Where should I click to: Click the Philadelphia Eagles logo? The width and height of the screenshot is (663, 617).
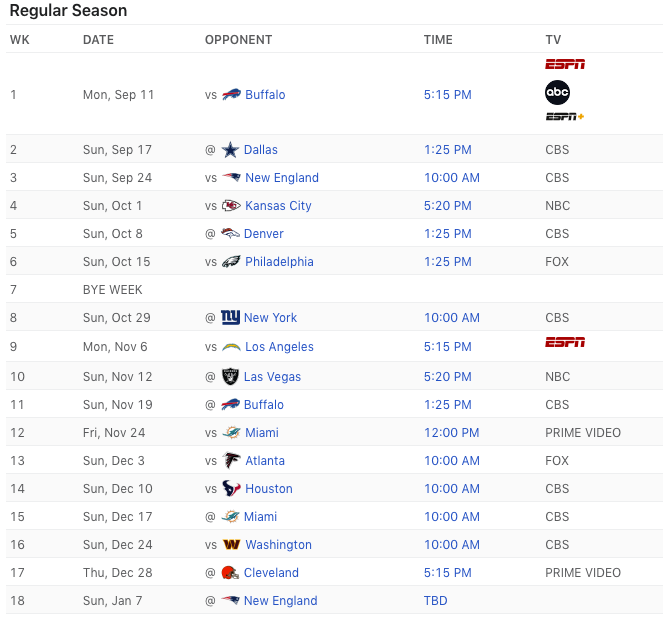[231, 262]
